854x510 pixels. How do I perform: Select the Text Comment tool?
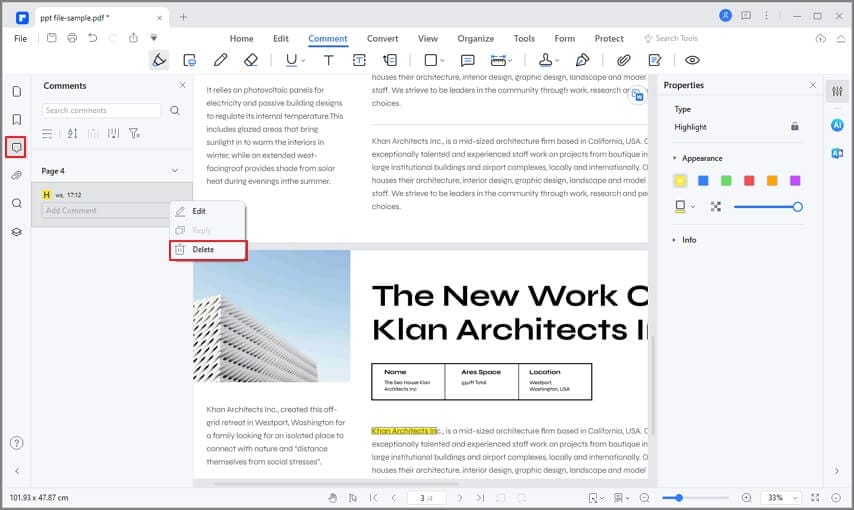[x=328, y=60]
